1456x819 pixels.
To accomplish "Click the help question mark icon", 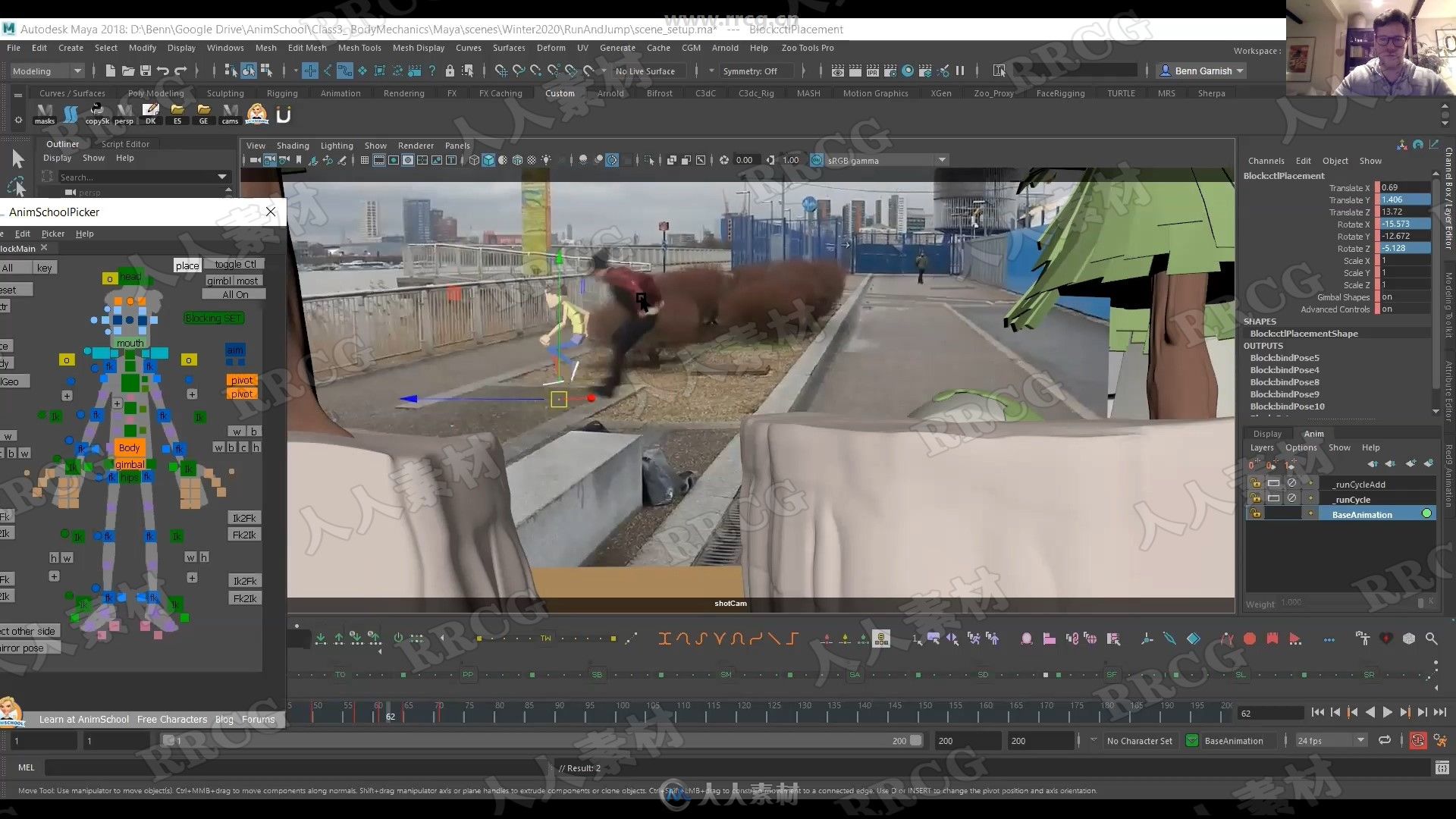I will 432,71.
